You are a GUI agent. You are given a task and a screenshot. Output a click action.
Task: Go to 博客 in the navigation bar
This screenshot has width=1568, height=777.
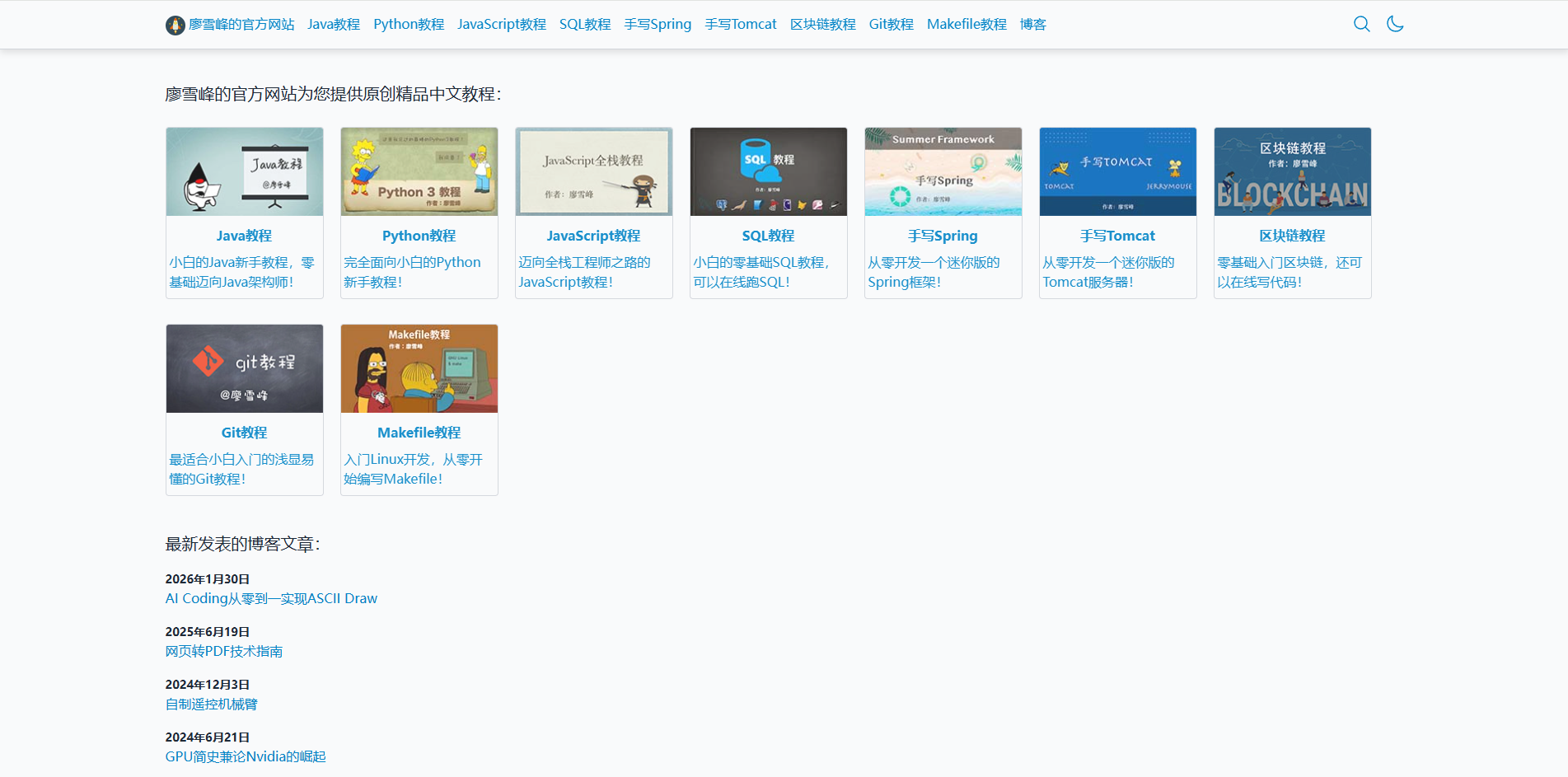[1032, 25]
